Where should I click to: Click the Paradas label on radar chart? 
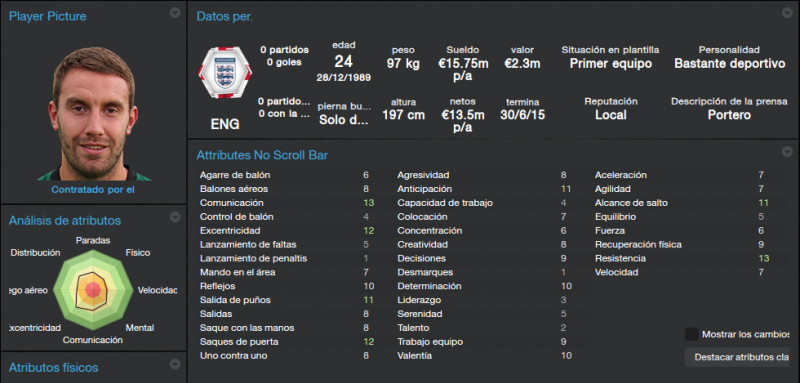coord(93,240)
